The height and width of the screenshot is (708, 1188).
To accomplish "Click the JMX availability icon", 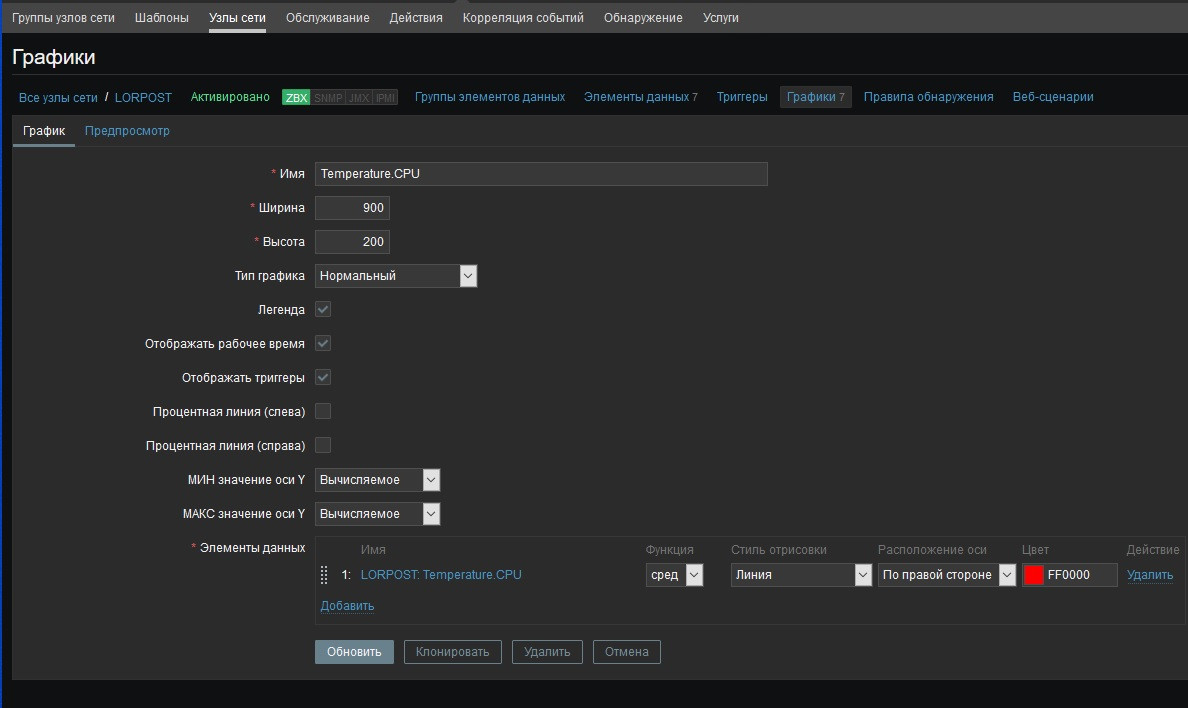I will pyautogui.click(x=359, y=97).
